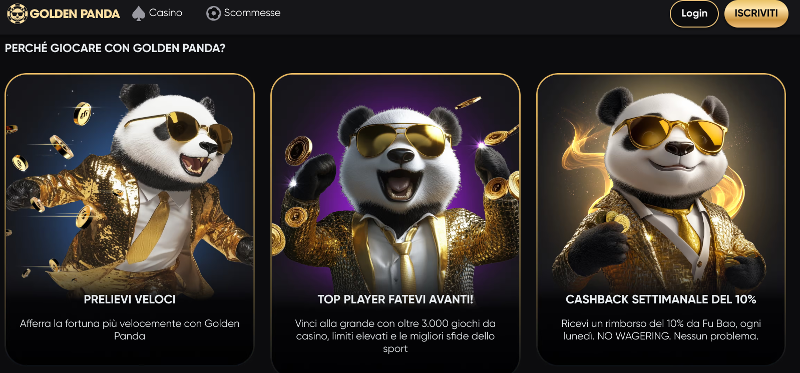The height and width of the screenshot is (373, 800).
Task: Click the ISCRIVITI sign-up button
Action: tap(756, 14)
